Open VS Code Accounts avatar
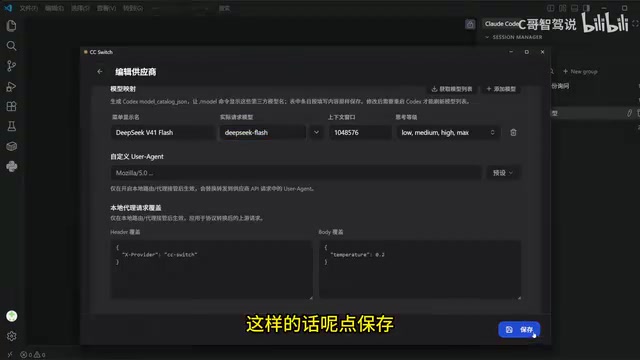640x360 pixels. point(11,316)
